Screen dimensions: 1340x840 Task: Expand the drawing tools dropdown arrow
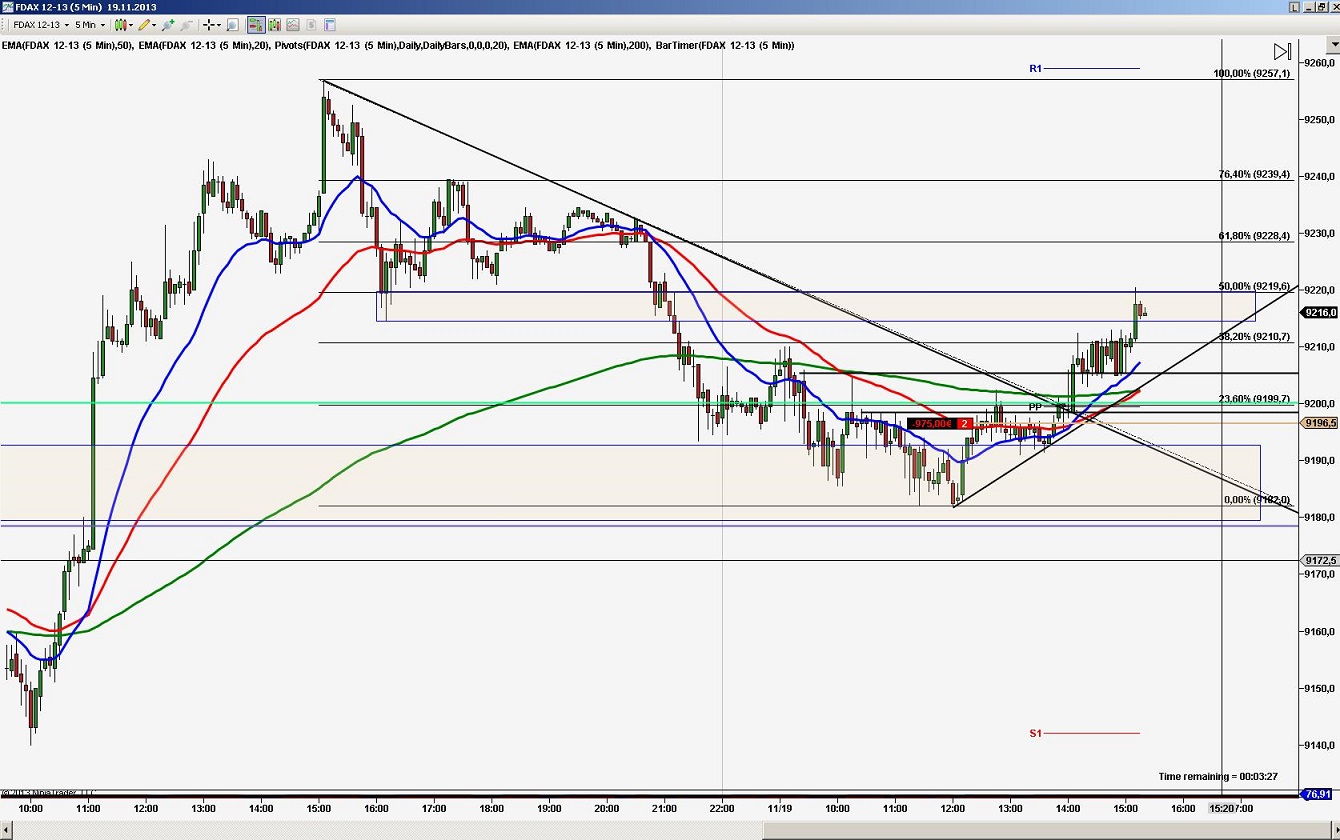click(153, 25)
